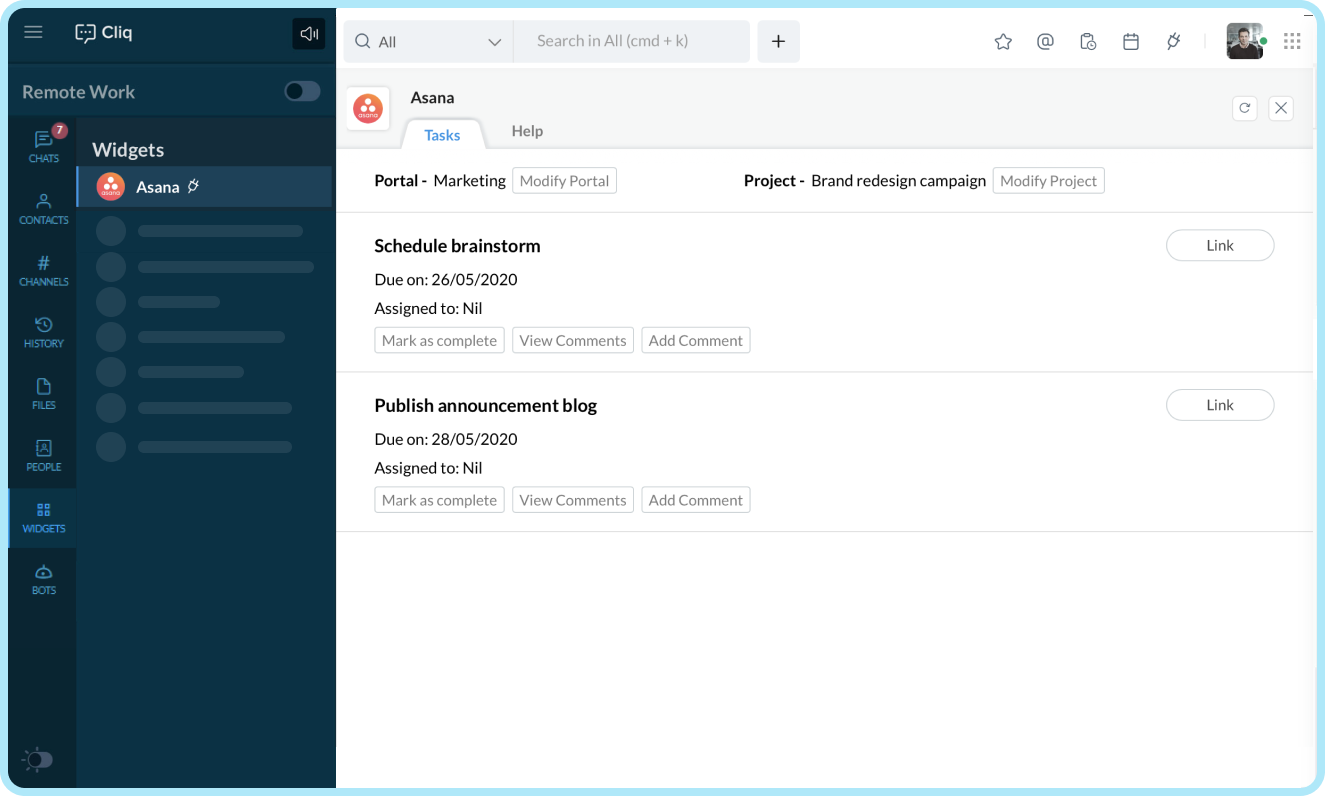Open the user profile avatar

tap(1245, 41)
